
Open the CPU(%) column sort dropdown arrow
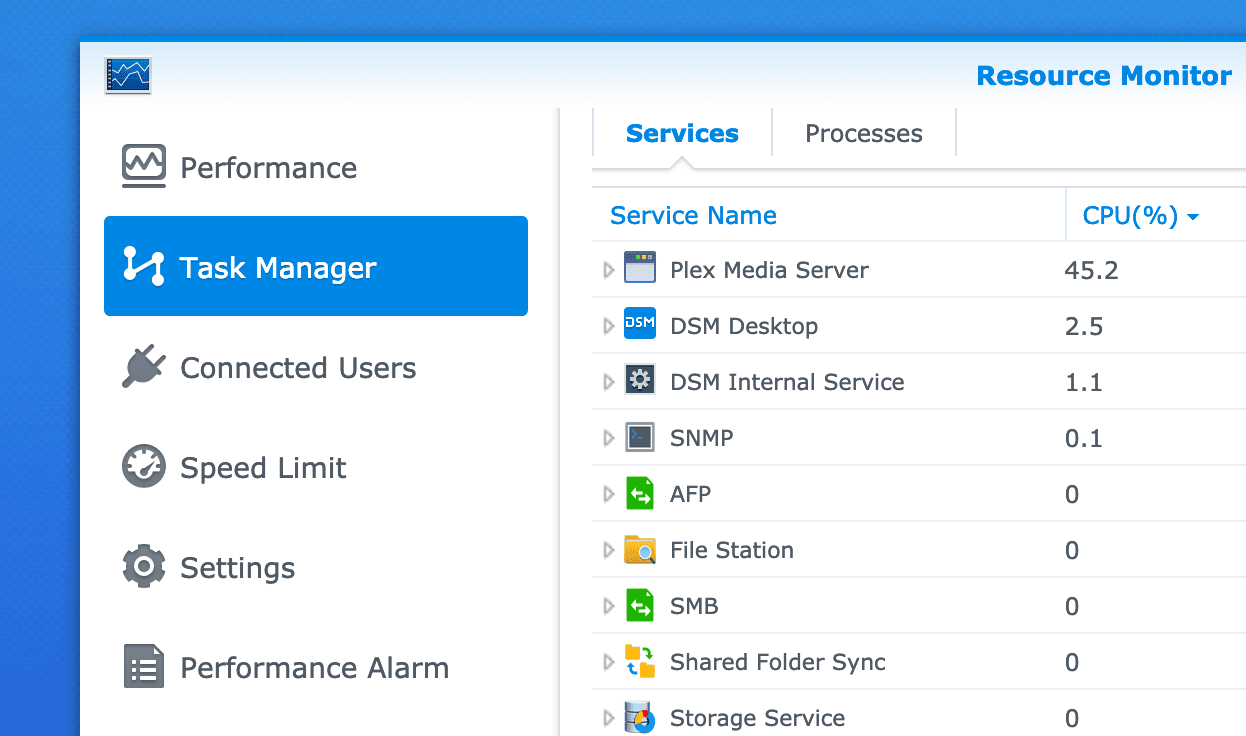click(1193, 217)
